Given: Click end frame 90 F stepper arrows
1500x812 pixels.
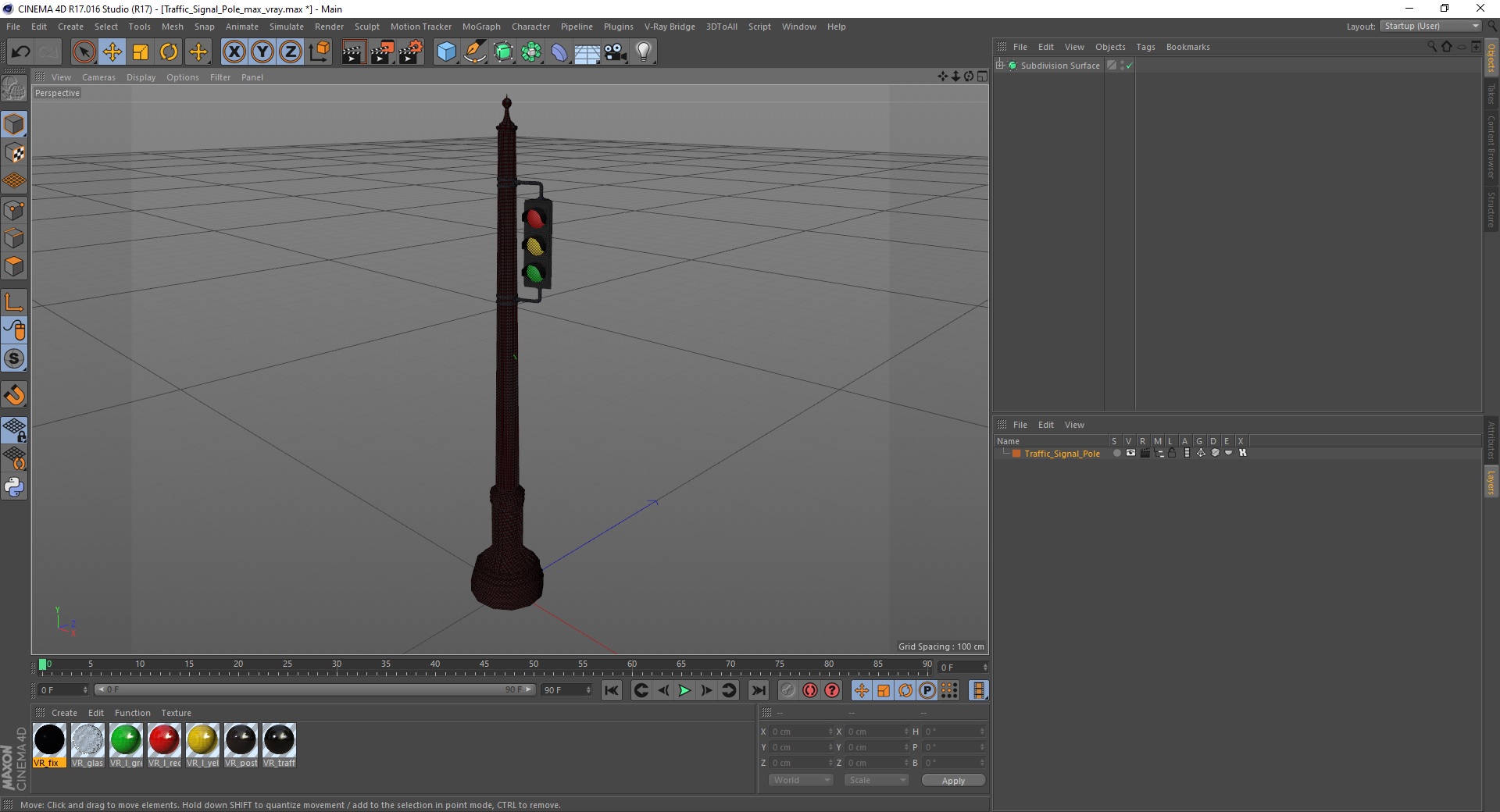Looking at the screenshot, I should [x=588, y=690].
